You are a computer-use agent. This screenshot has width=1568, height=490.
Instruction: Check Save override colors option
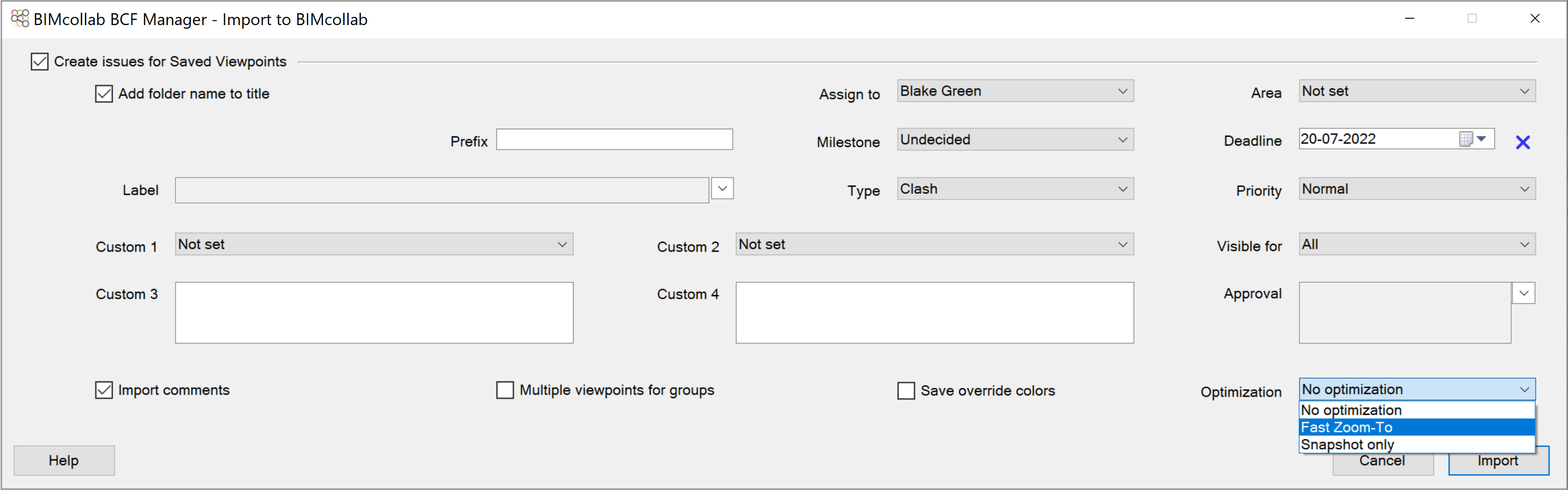pos(906,391)
